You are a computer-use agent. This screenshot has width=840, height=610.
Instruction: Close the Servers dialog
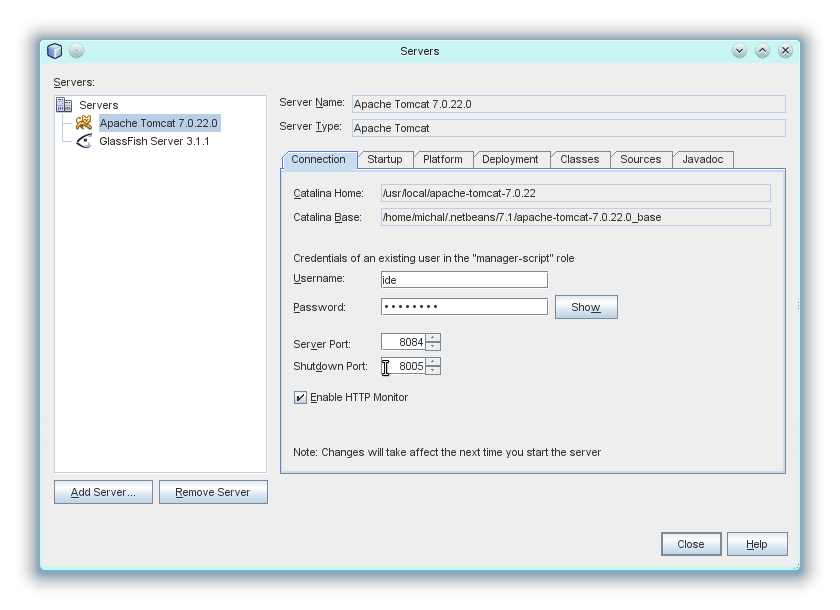(x=691, y=543)
